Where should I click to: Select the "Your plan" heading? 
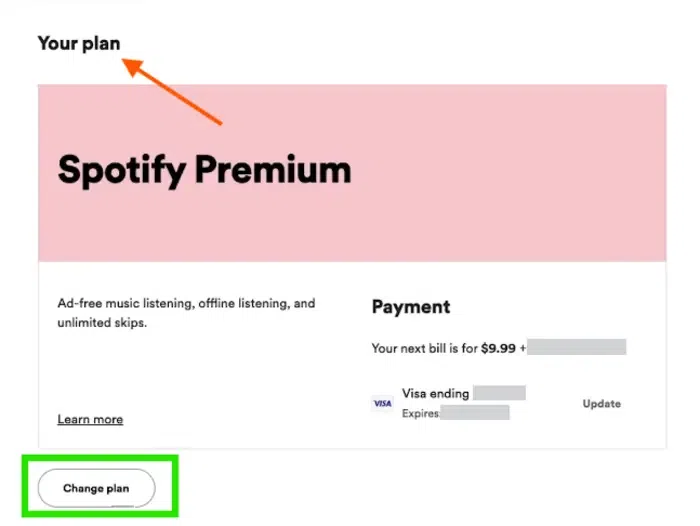click(x=78, y=43)
